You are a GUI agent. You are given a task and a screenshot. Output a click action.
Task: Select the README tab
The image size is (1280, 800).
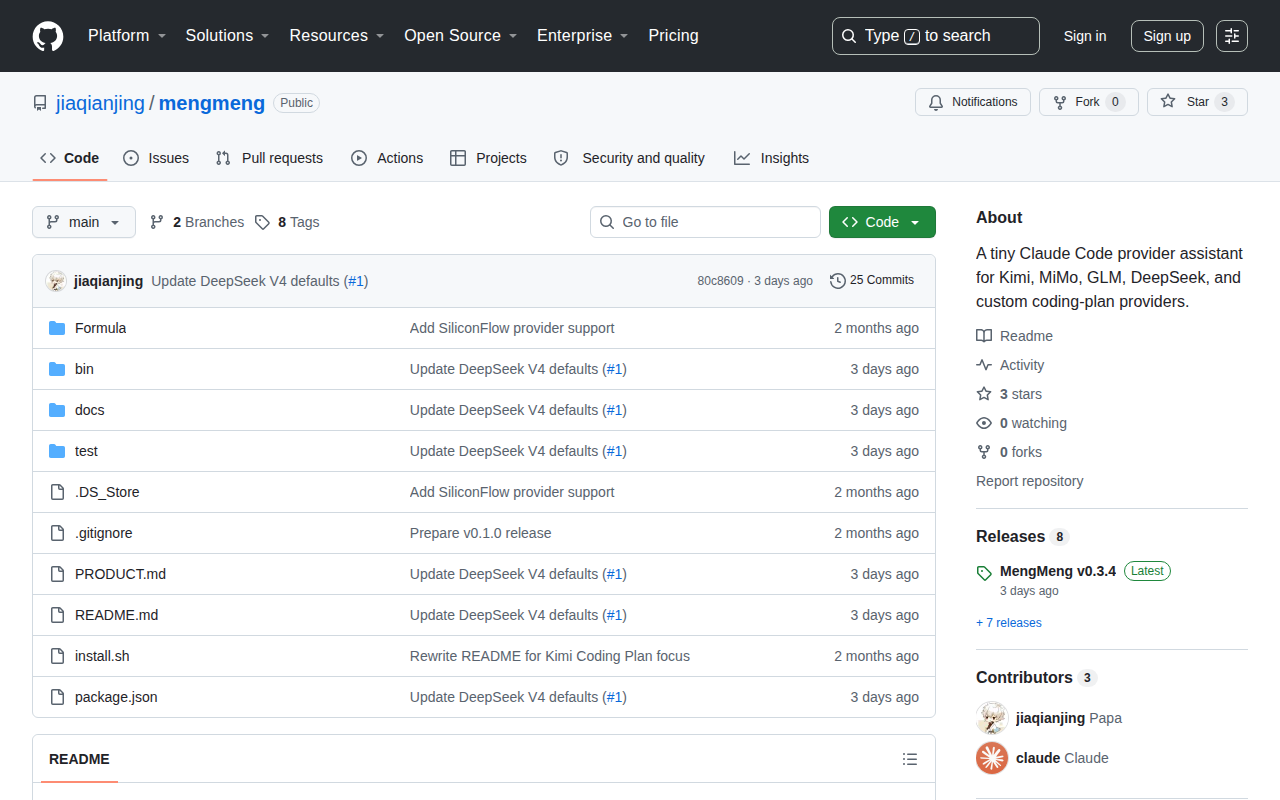79,759
